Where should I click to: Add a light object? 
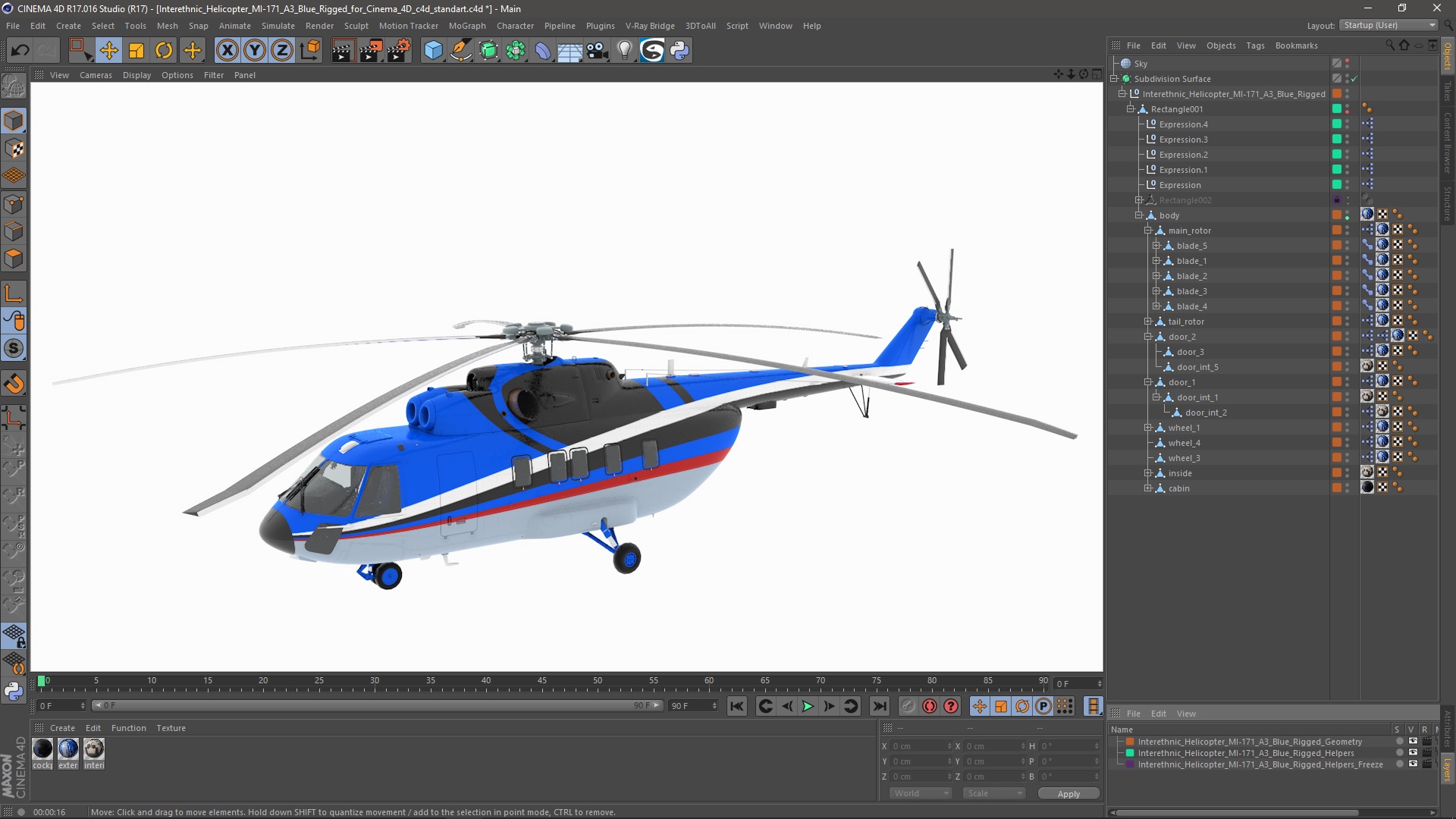(x=625, y=51)
